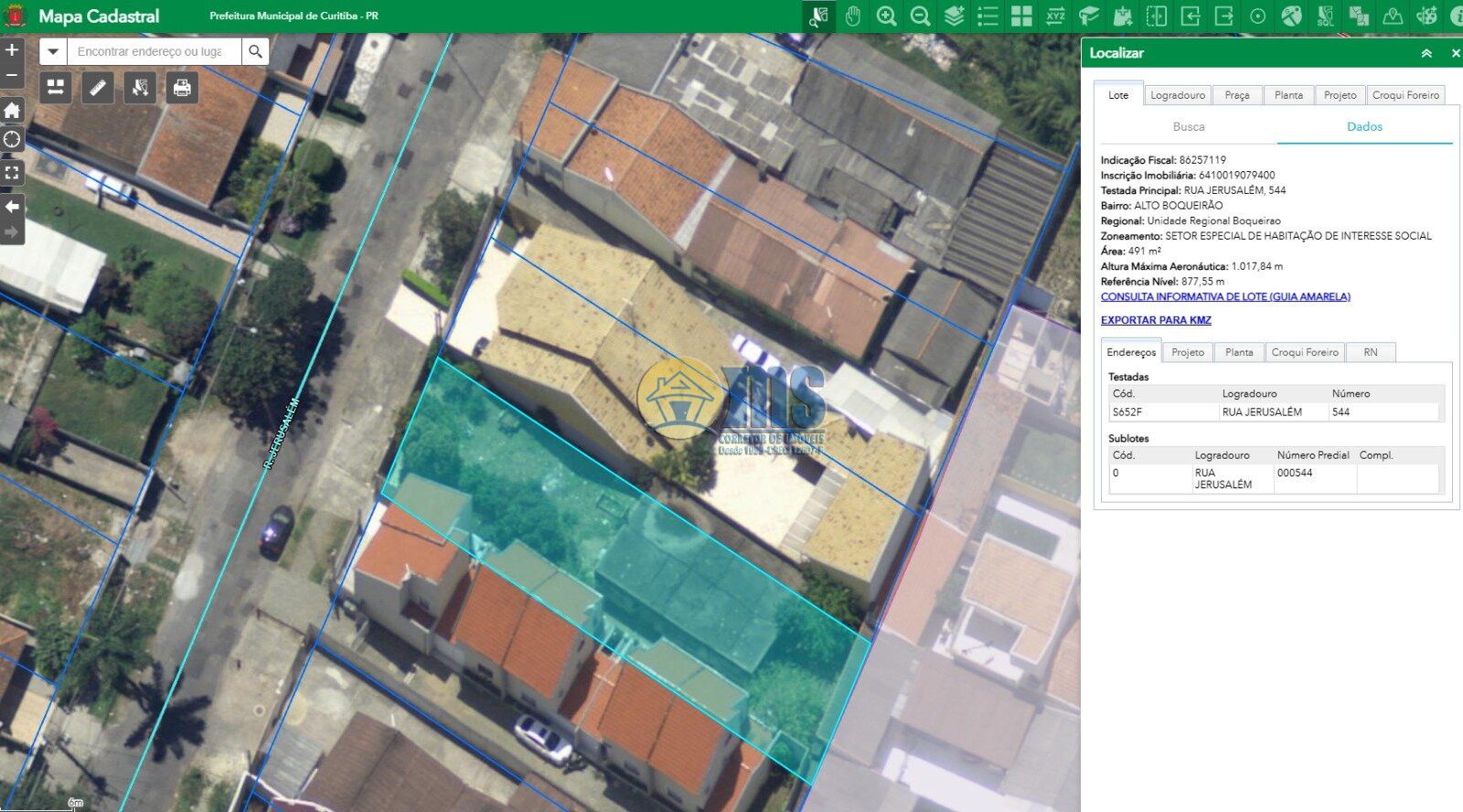Screen dimensions: 1463x812
Task: Open the SQL query tool
Action: pos(1325,16)
